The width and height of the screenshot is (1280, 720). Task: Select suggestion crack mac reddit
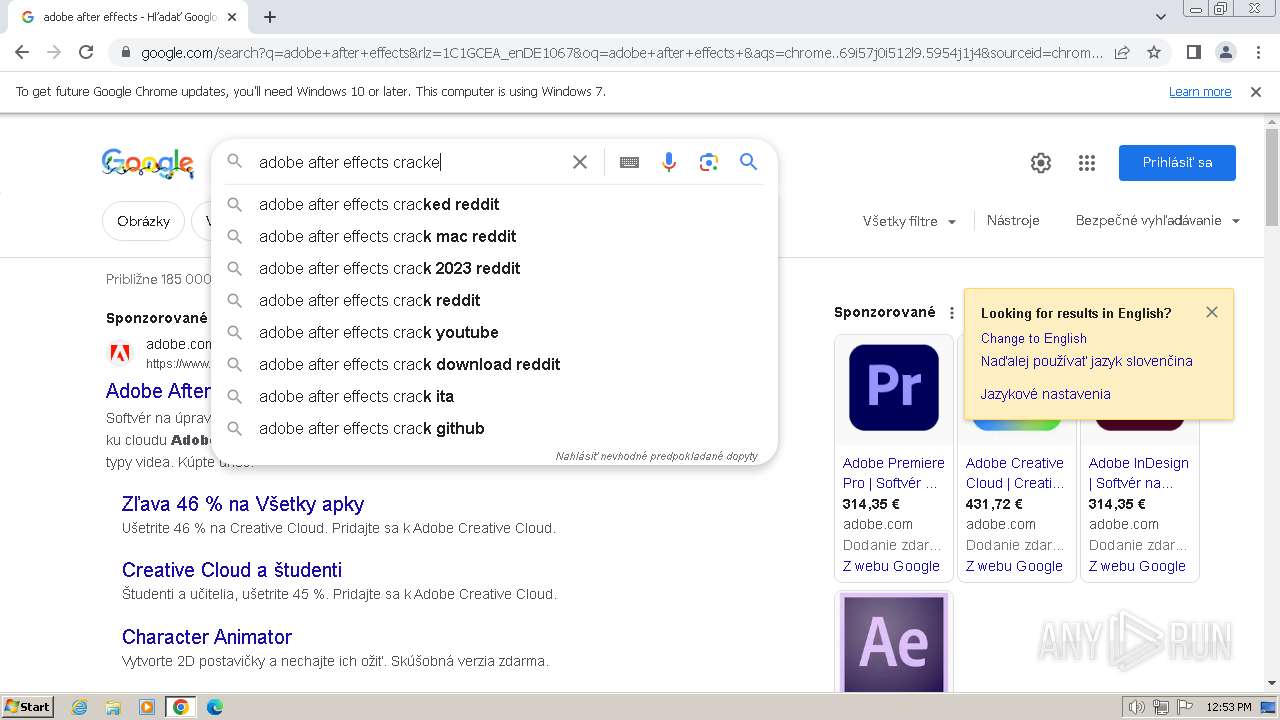[x=494, y=236]
